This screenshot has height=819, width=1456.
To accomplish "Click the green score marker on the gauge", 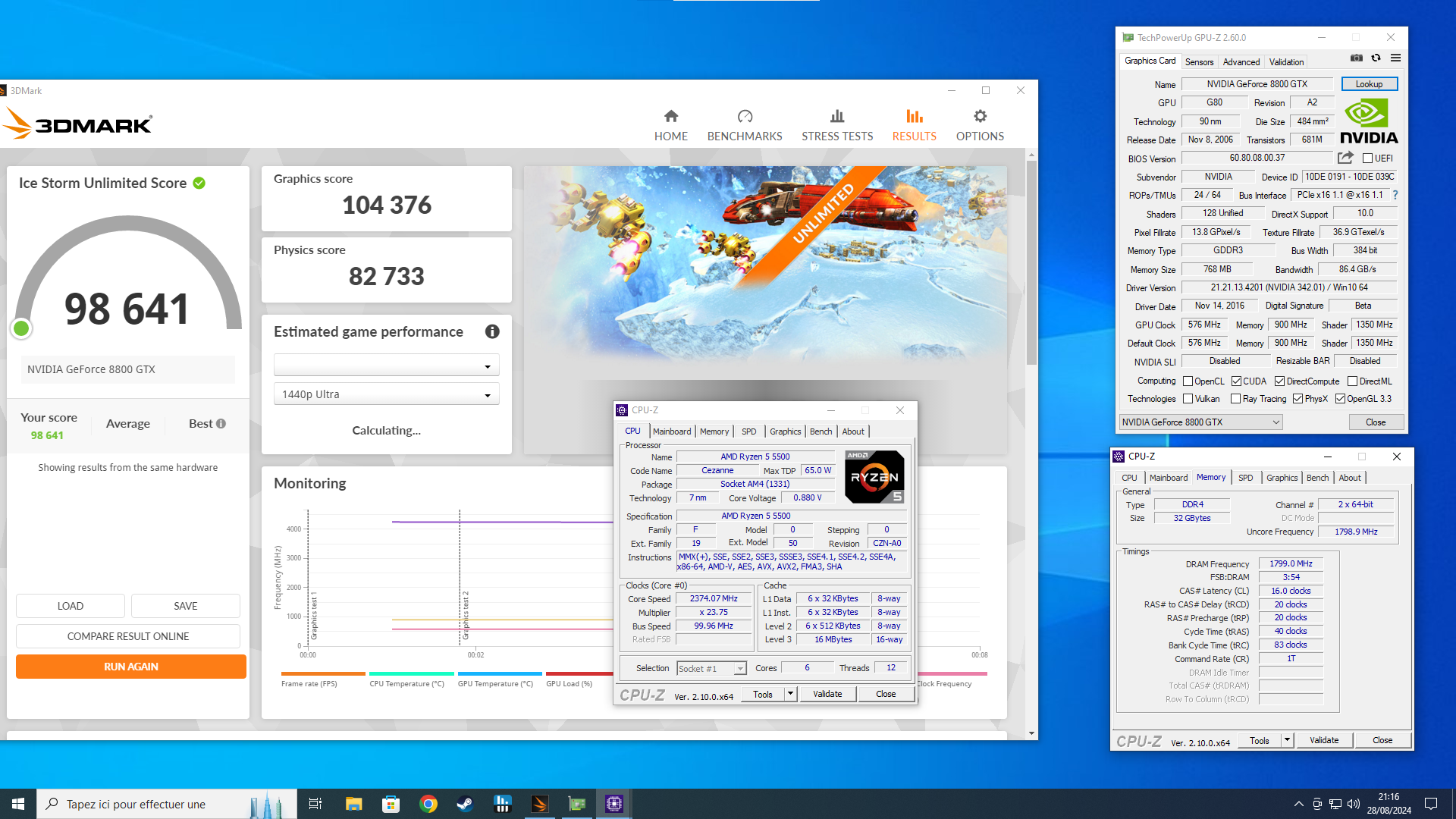I will 21,328.
